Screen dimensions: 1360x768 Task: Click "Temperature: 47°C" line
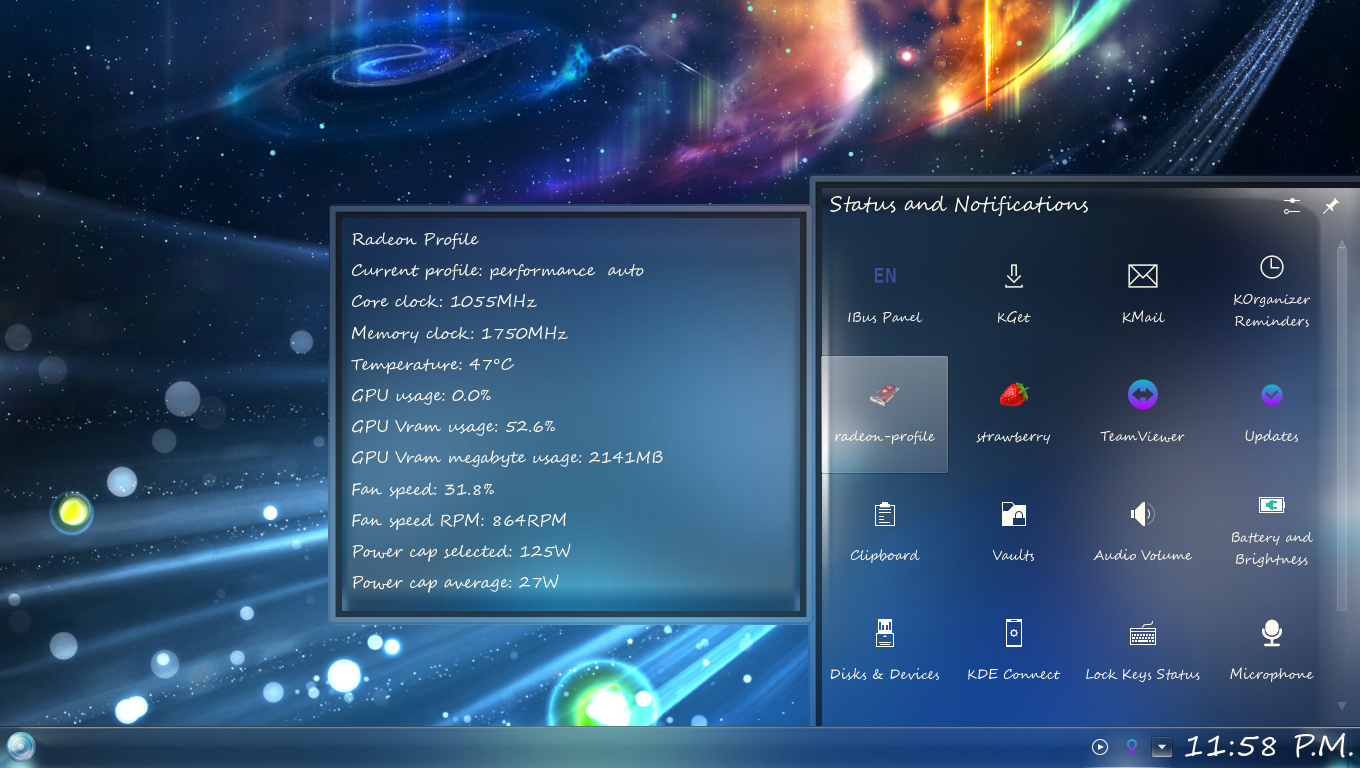(x=433, y=364)
